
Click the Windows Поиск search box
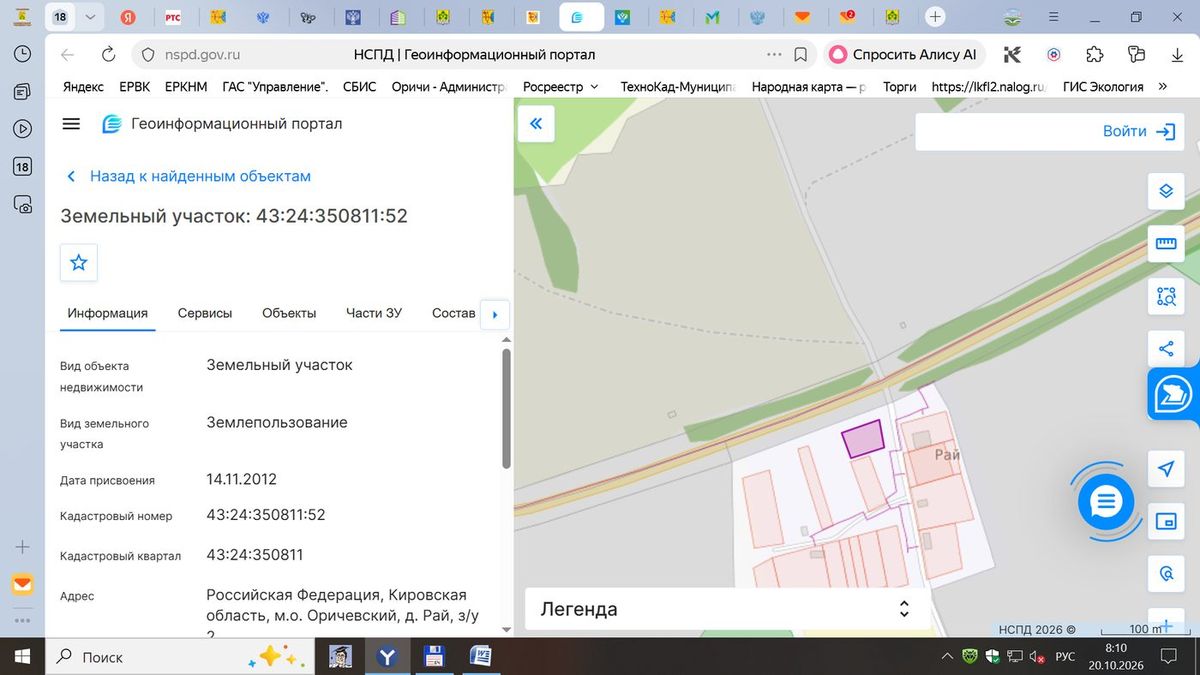pos(180,657)
